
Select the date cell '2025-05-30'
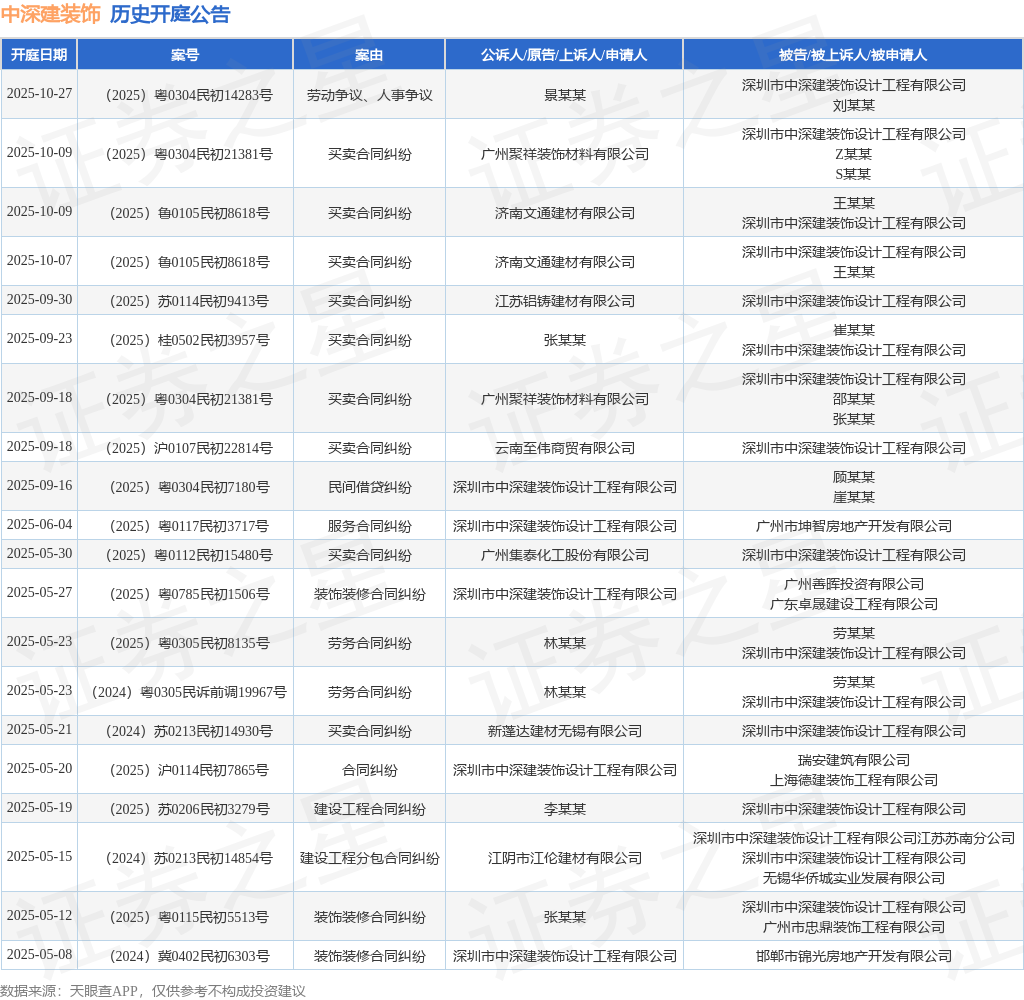[x=39, y=553]
